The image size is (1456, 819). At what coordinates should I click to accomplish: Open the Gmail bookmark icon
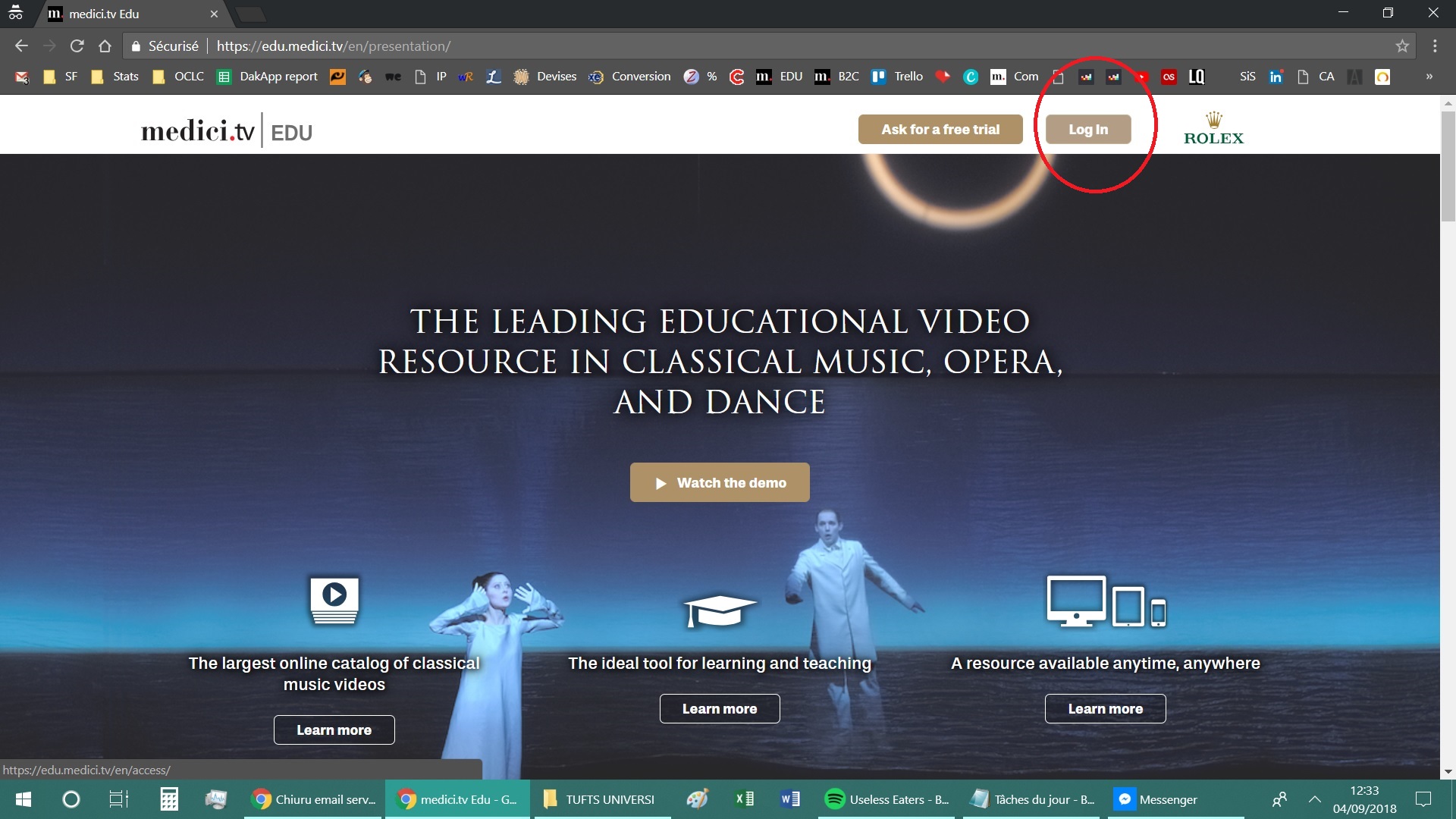[22, 77]
